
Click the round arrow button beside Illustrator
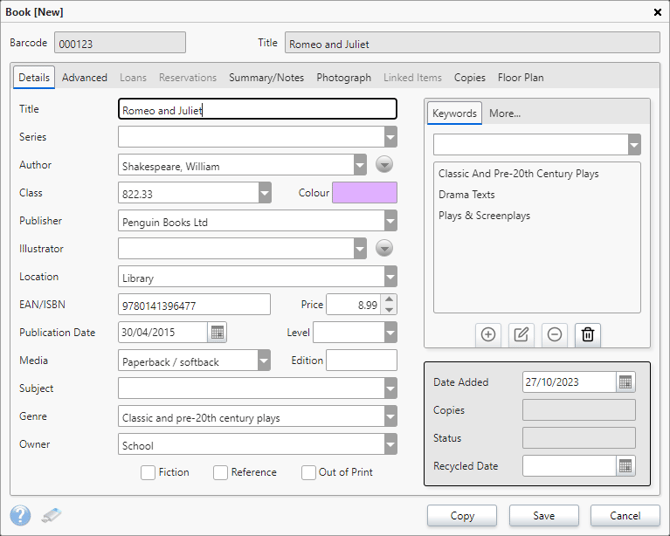(384, 248)
